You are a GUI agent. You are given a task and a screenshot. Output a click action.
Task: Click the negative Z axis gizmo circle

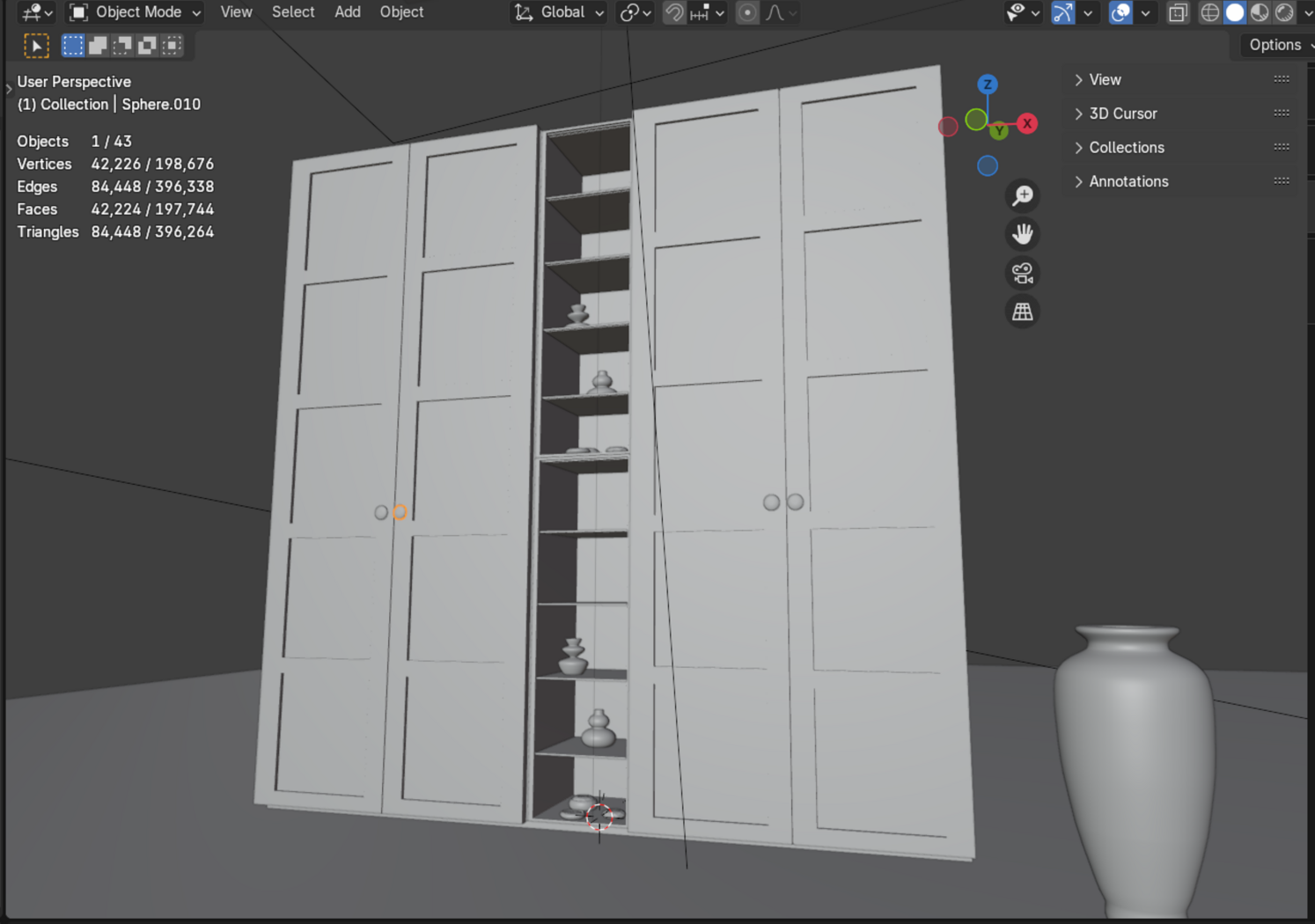point(988,165)
